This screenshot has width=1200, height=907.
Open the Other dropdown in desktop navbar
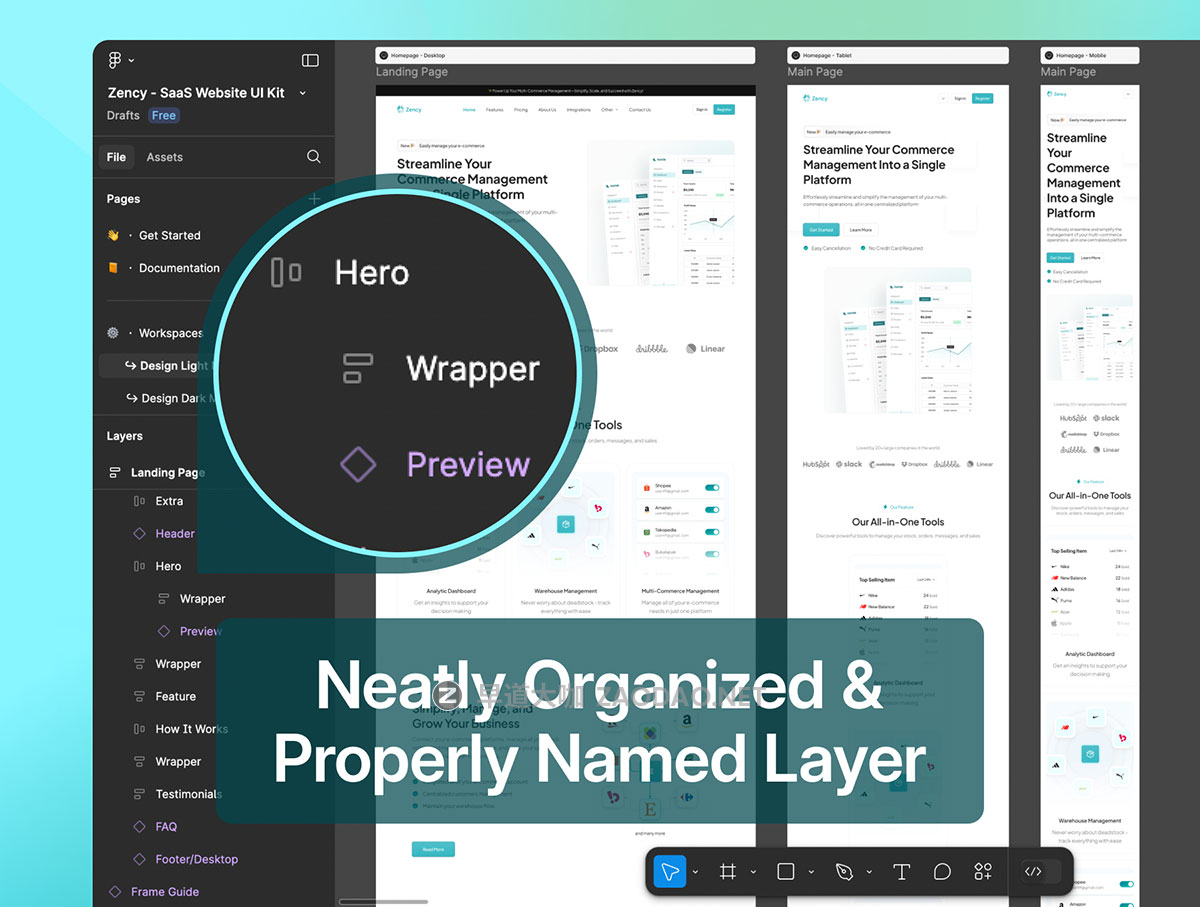coord(610,110)
